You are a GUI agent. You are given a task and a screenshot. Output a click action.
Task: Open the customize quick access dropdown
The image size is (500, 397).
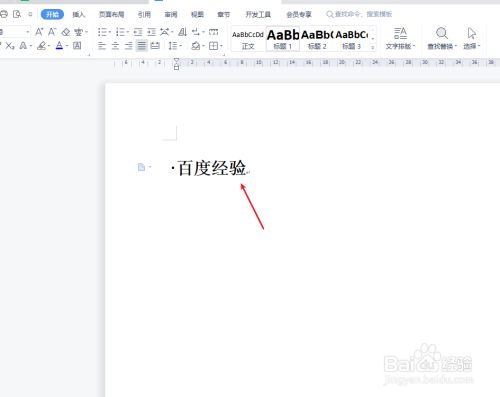30,14
